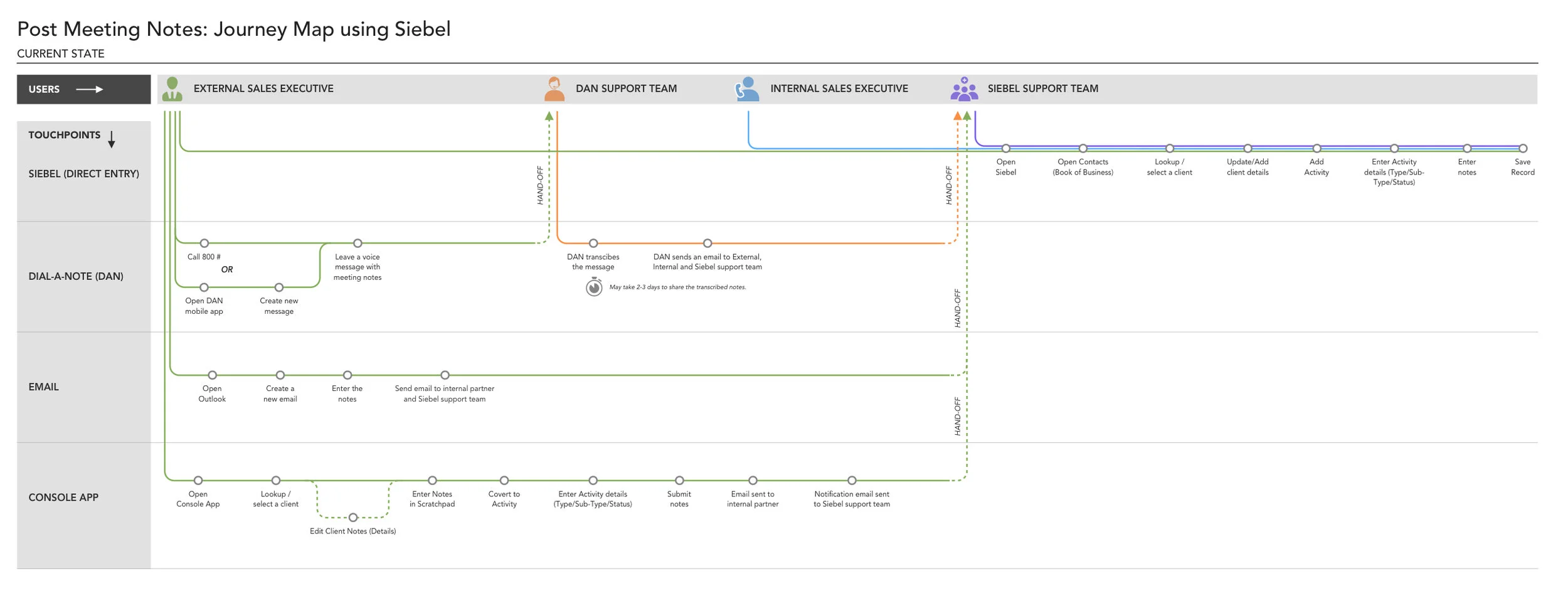This screenshot has height=593, width=1568.
Task: Click the purple Siebel Support Team group icon
Action: [964, 89]
